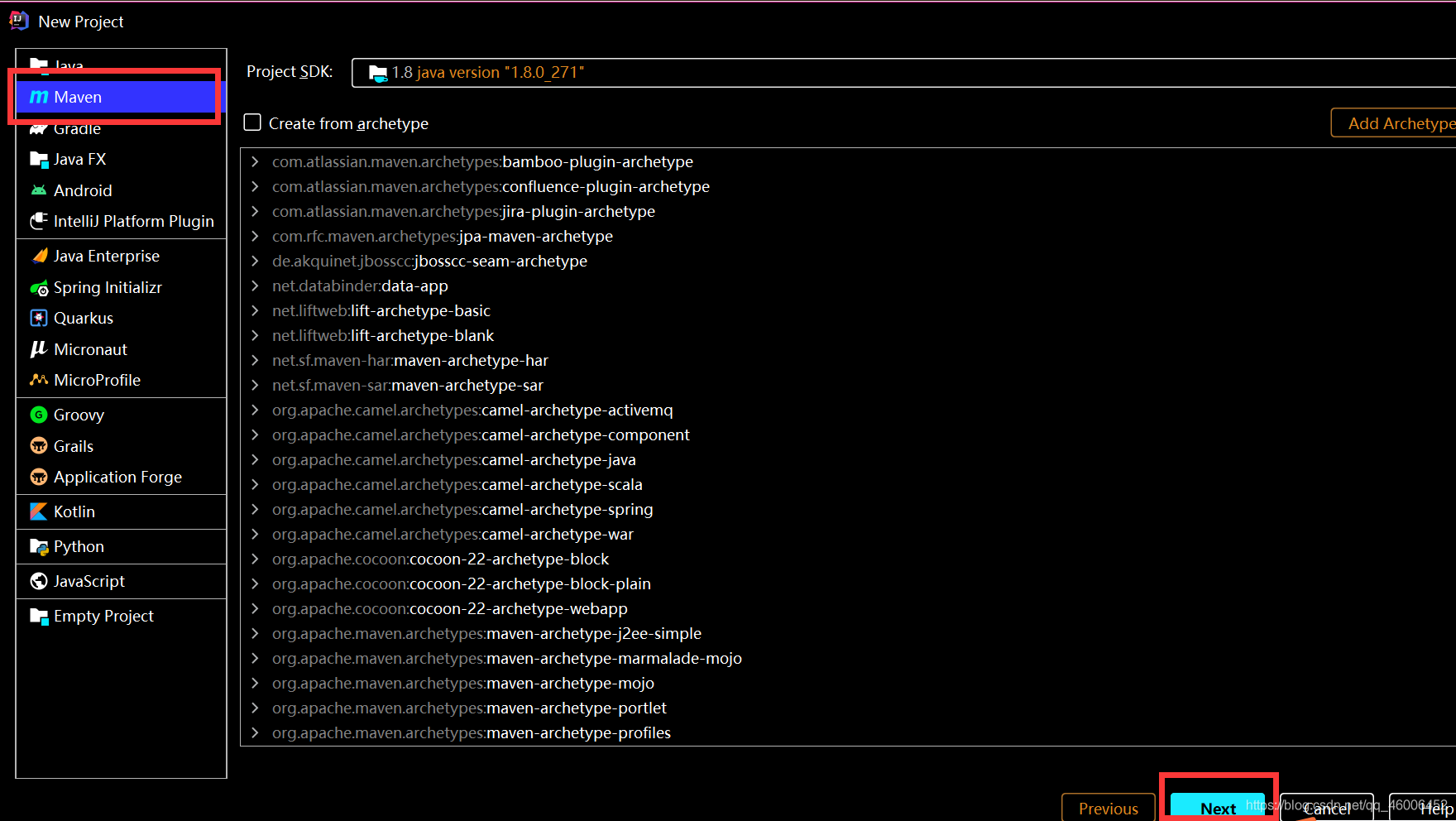Expand lift-archetype-basic entry
This screenshot has height=821, width=1456.
click(255, 310)
